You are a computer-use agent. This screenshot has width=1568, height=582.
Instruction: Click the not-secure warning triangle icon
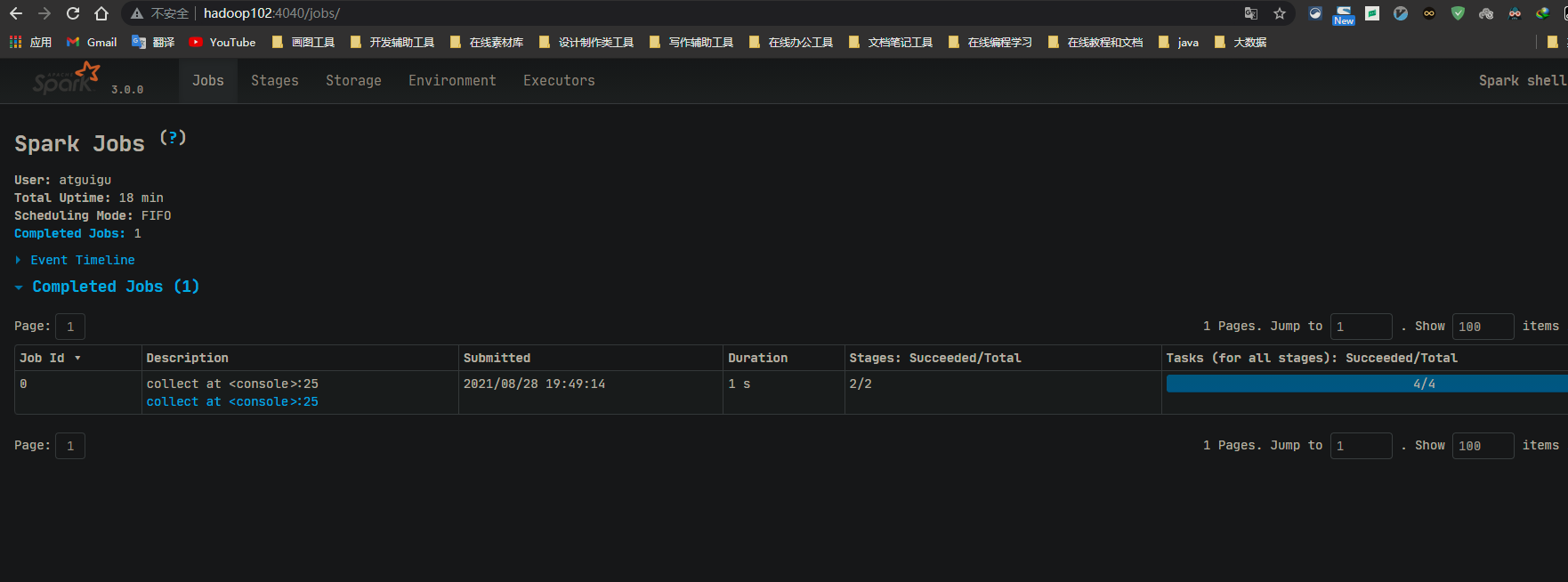(136, 13)
